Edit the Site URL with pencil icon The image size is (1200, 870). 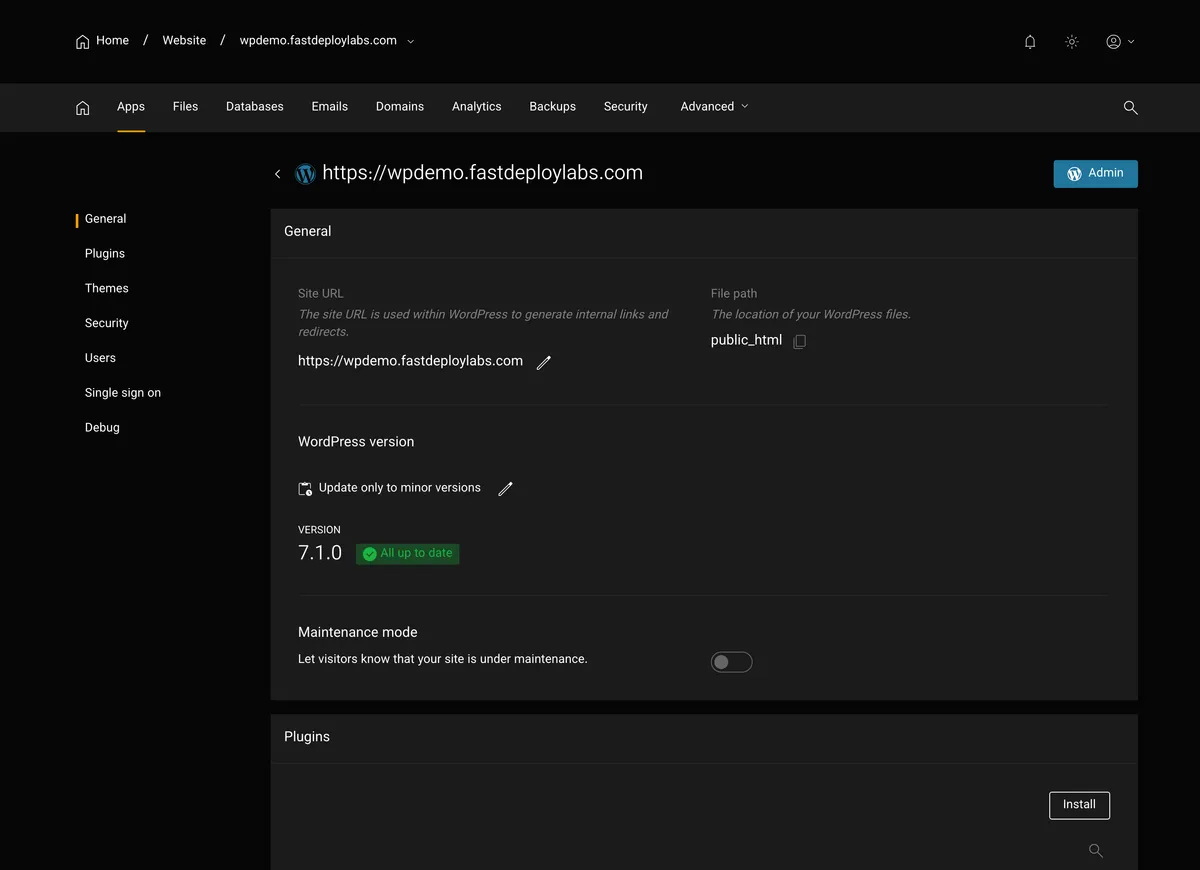[x=544, y=363]
